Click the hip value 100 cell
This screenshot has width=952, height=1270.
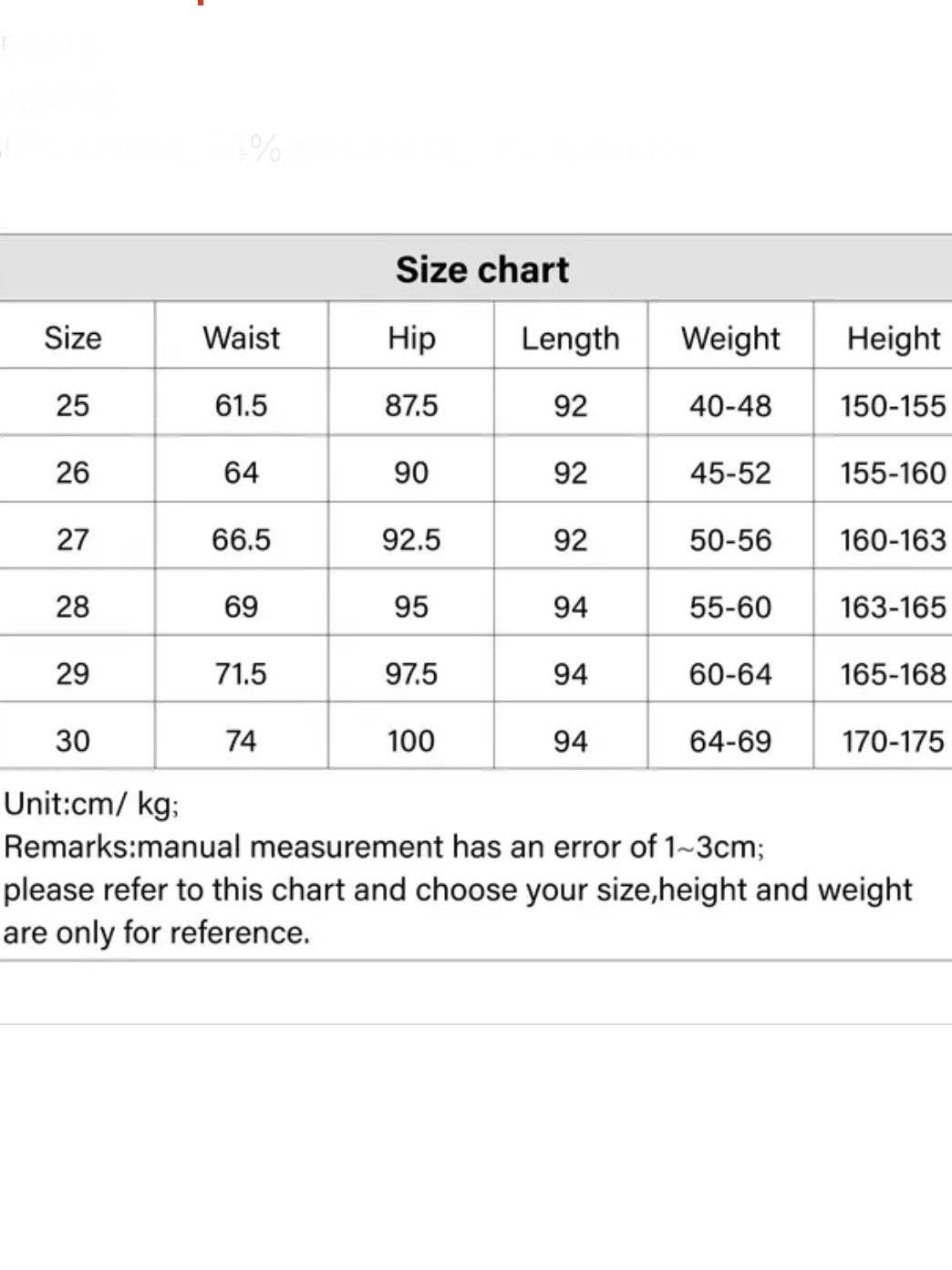coord(411,741)
